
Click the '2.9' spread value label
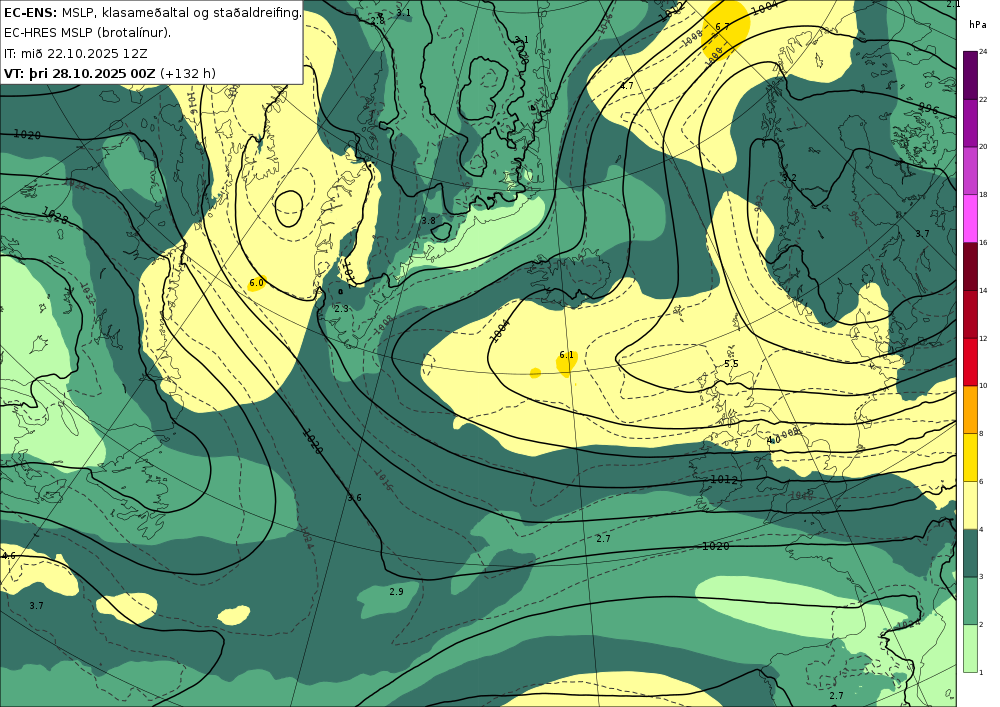pyautogui.click(x=396, y=592)
